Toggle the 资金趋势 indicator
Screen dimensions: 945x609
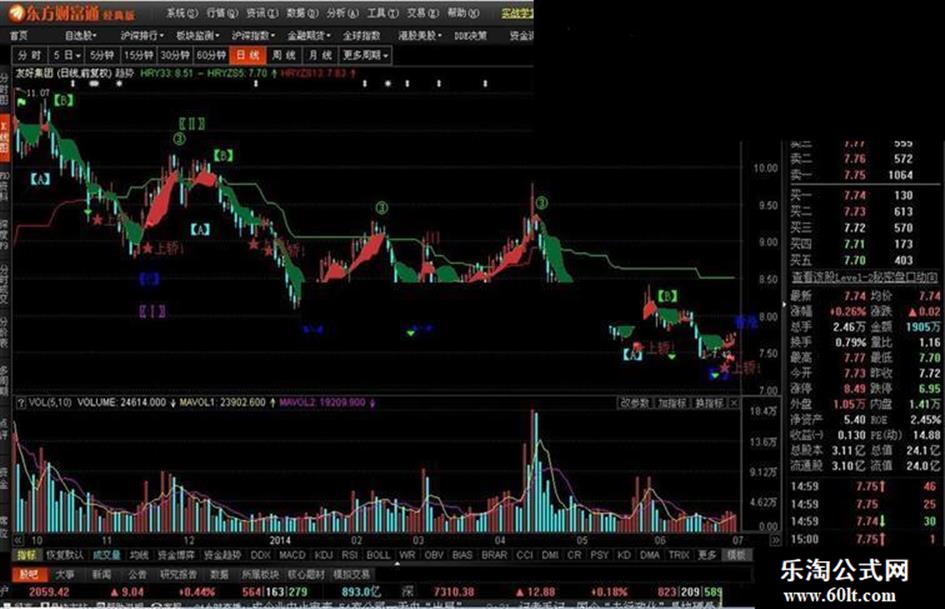222,555
